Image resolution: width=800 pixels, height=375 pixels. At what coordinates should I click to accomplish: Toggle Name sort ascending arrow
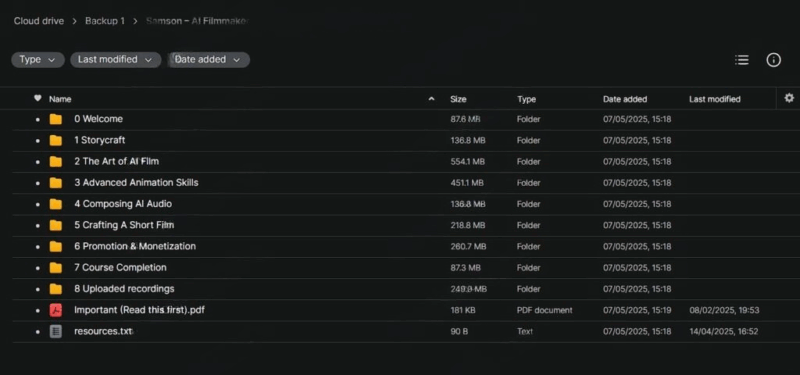[432, 99]
